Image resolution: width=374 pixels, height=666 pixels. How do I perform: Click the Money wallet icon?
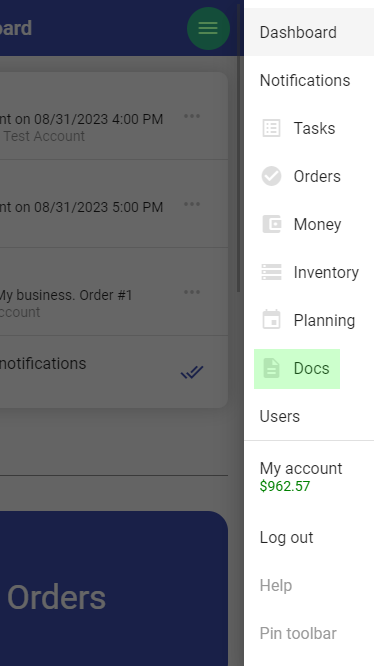tap(271, 224)
